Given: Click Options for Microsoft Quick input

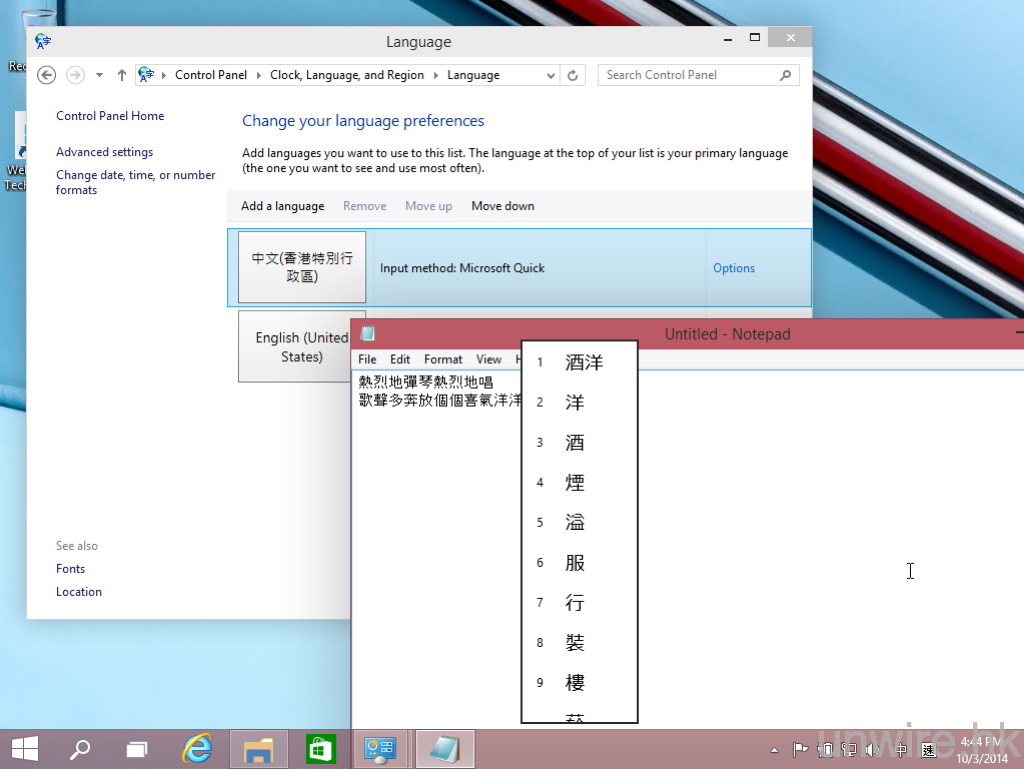Looking at the screenshot, I should point(733,268).
